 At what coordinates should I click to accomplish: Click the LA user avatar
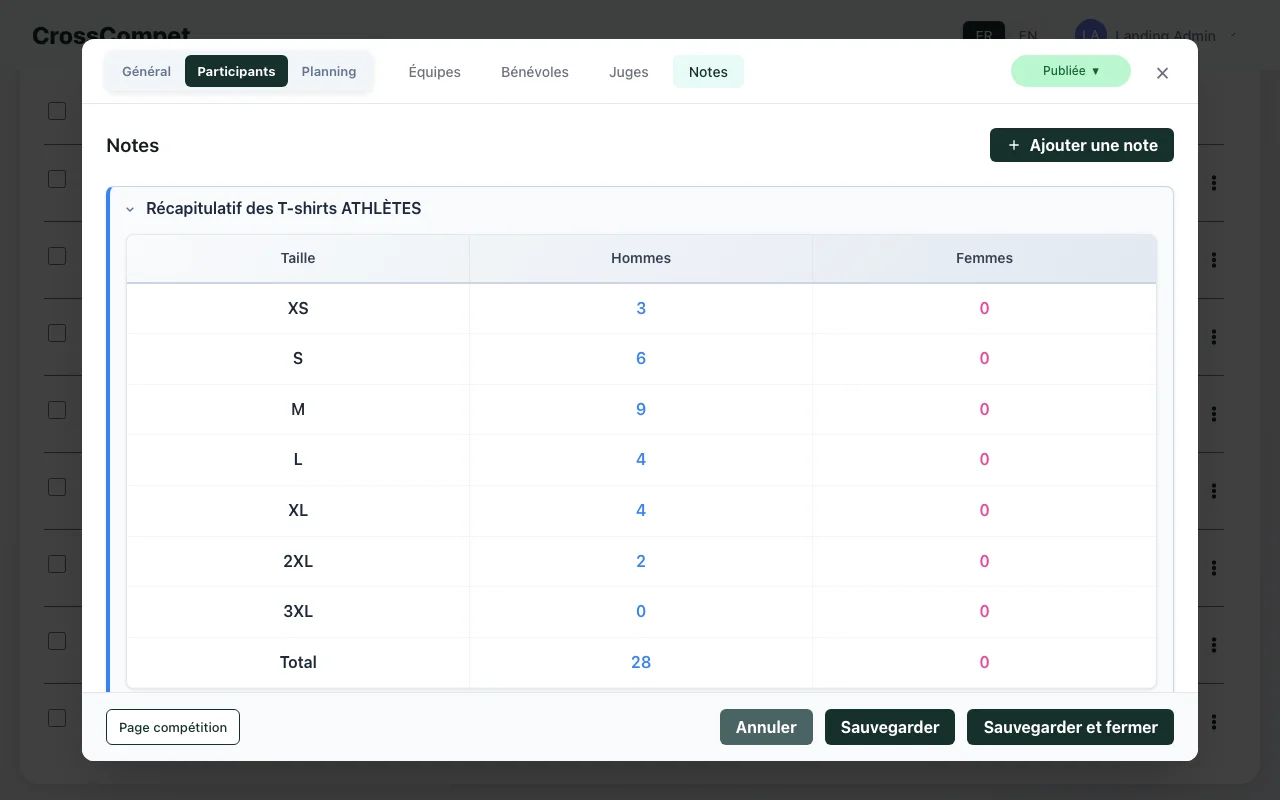pos(1090,35)
